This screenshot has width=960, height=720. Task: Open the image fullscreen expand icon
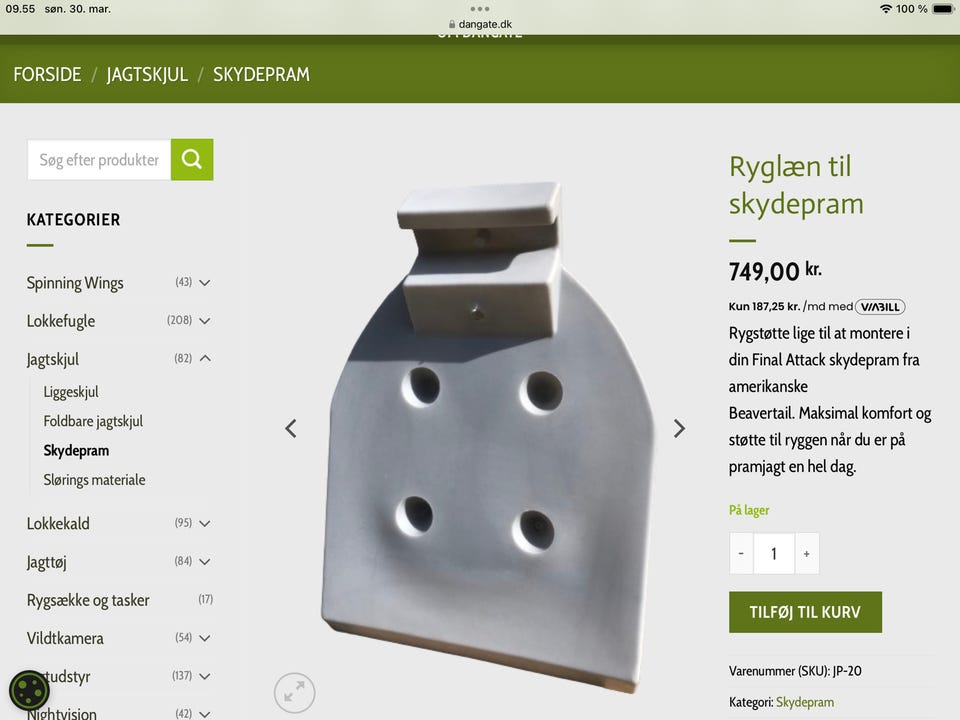(x=294, y=692)
